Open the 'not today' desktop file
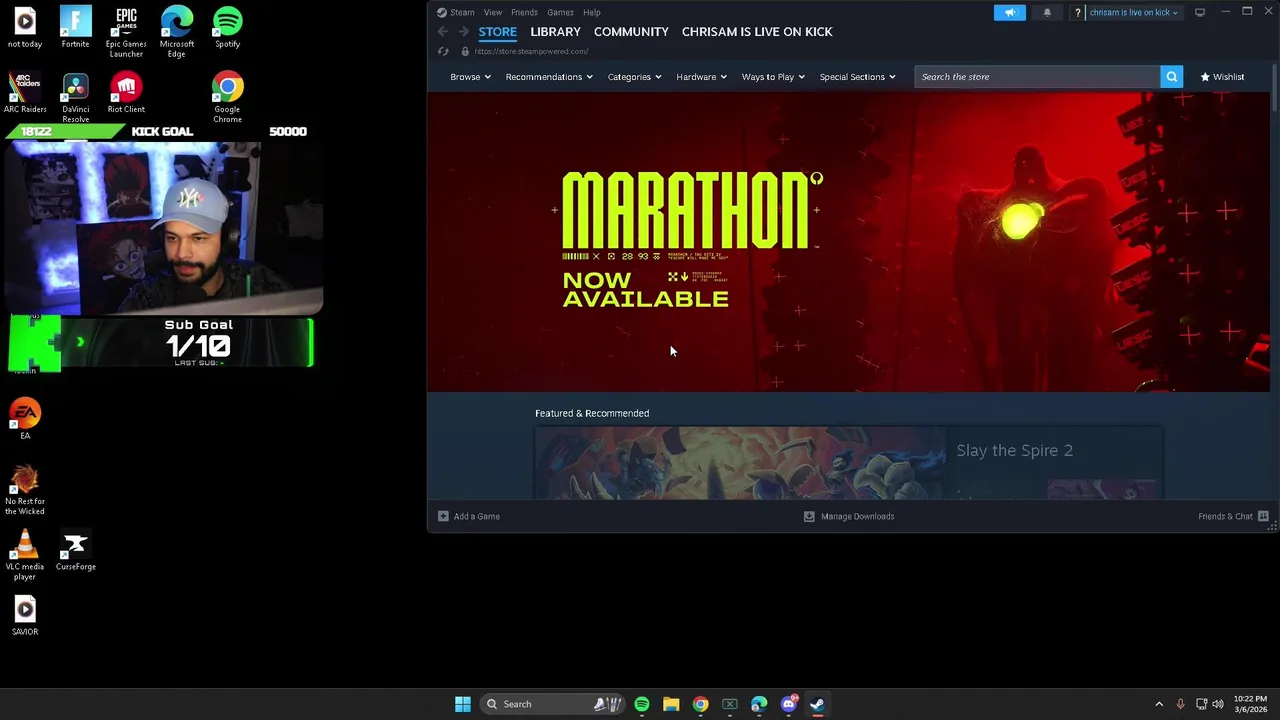1280x720 pixels. (25, 27)
